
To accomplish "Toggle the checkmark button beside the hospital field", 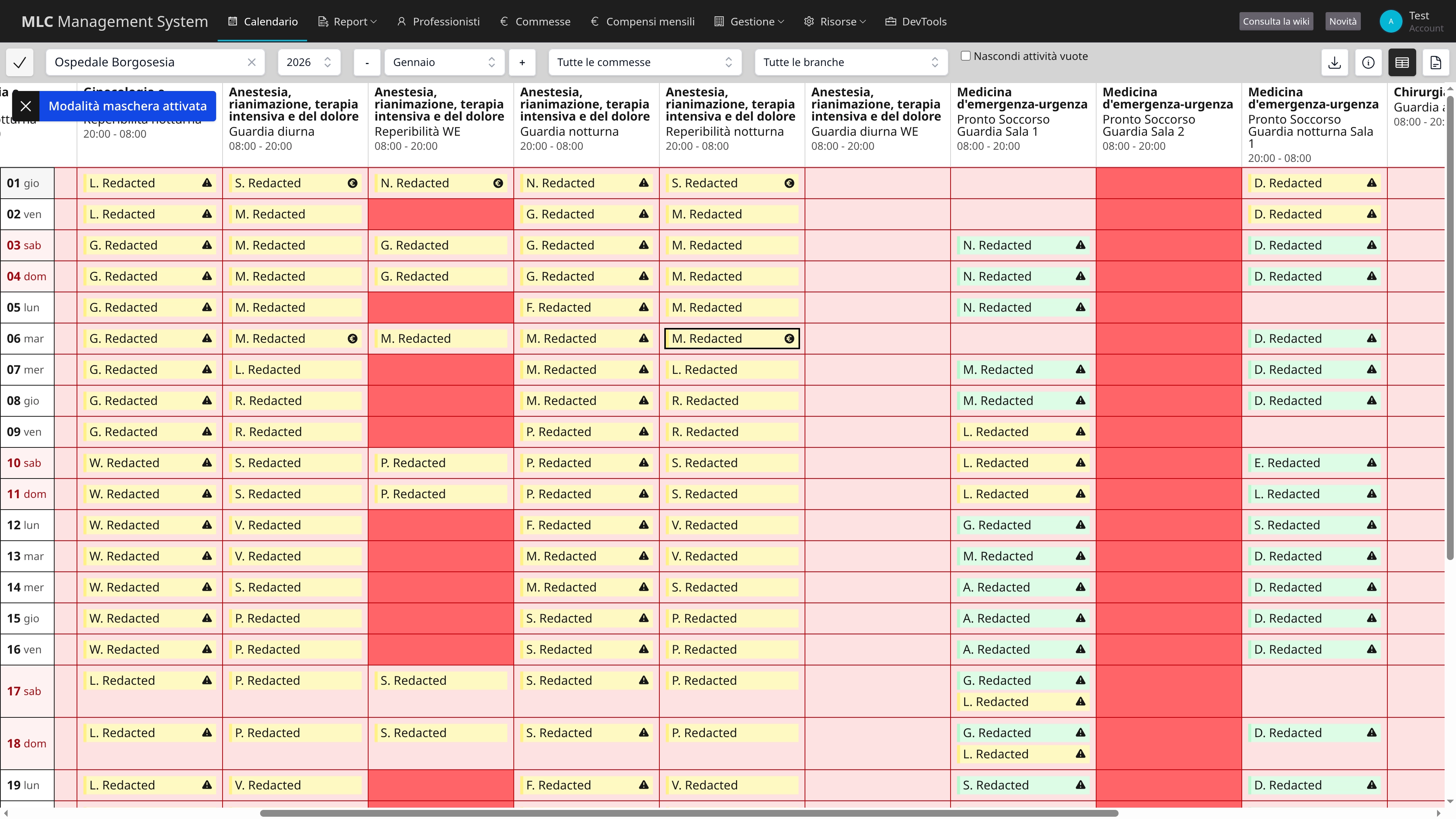I will (20, 62).
